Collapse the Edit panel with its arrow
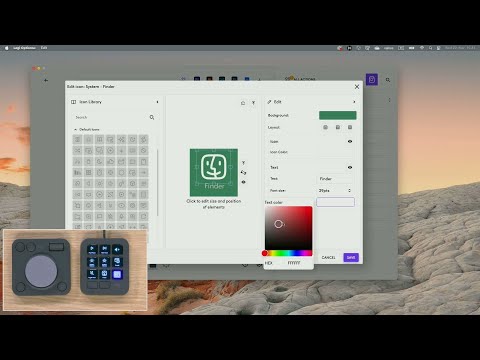 pos(354,102)
